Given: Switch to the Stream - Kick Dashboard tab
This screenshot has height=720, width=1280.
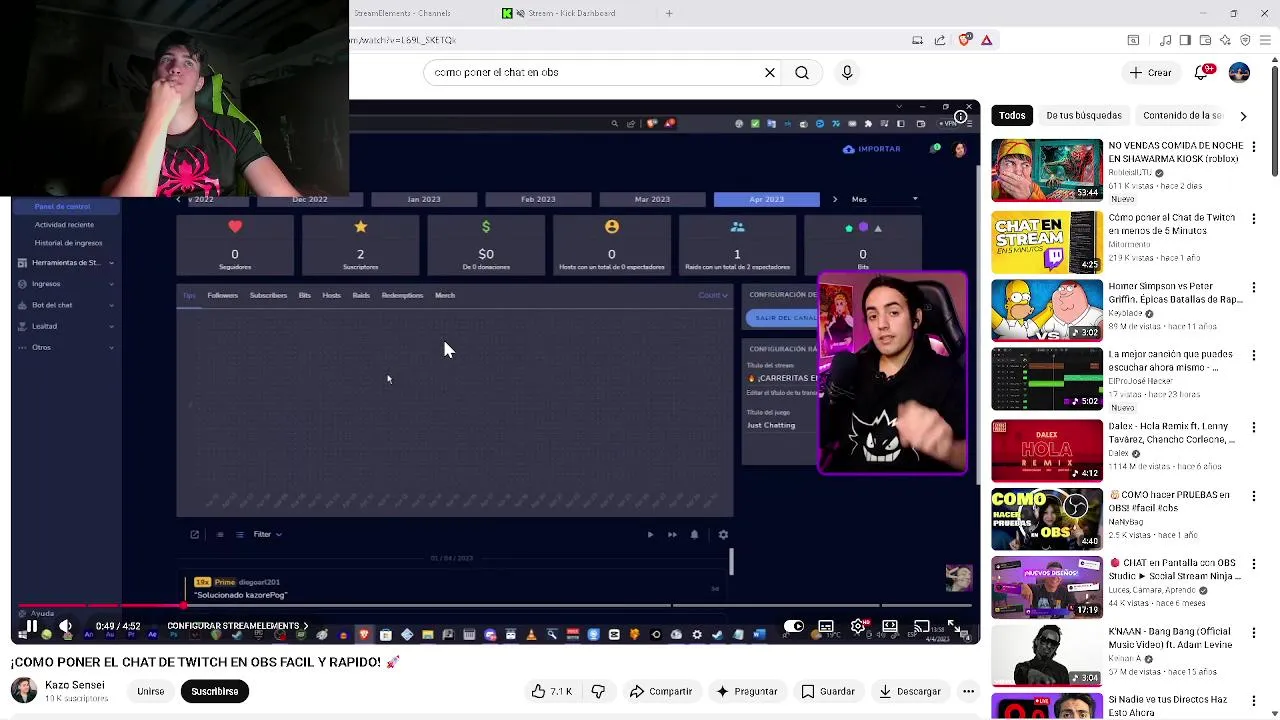Looking at the screenshot, I should 571,13.
